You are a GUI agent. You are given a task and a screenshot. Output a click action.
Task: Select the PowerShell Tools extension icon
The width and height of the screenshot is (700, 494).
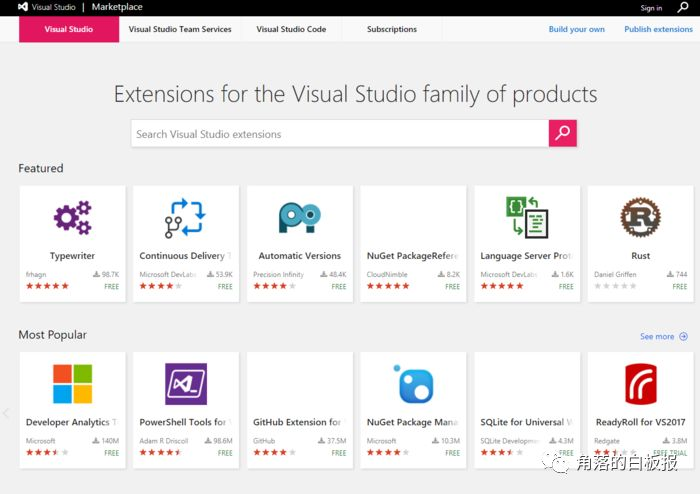click(x=185, y=384)
